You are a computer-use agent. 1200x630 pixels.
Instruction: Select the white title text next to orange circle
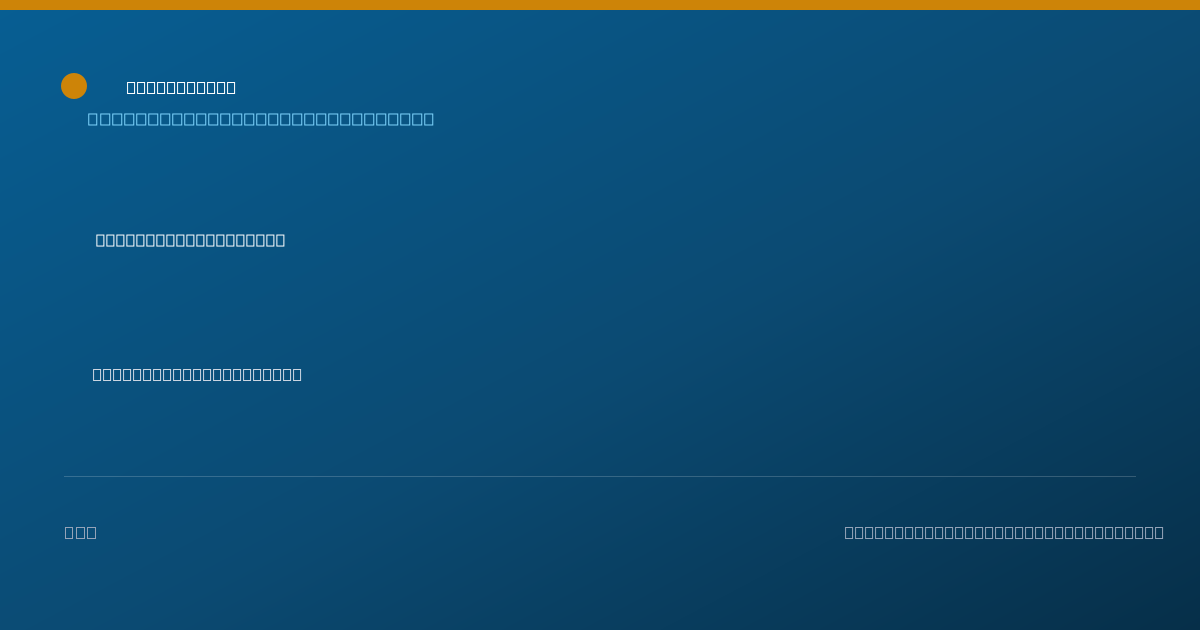[181, 88]
